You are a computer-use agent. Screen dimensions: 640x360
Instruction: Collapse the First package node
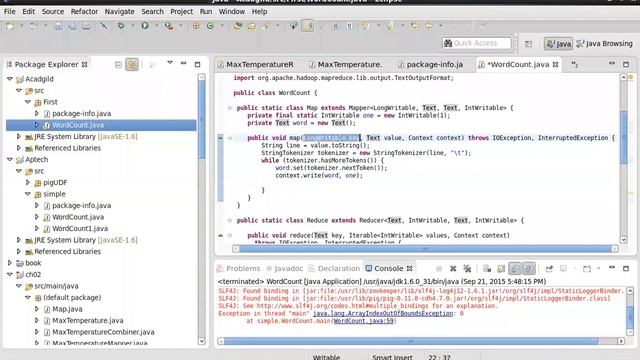[x=28, y=102]
